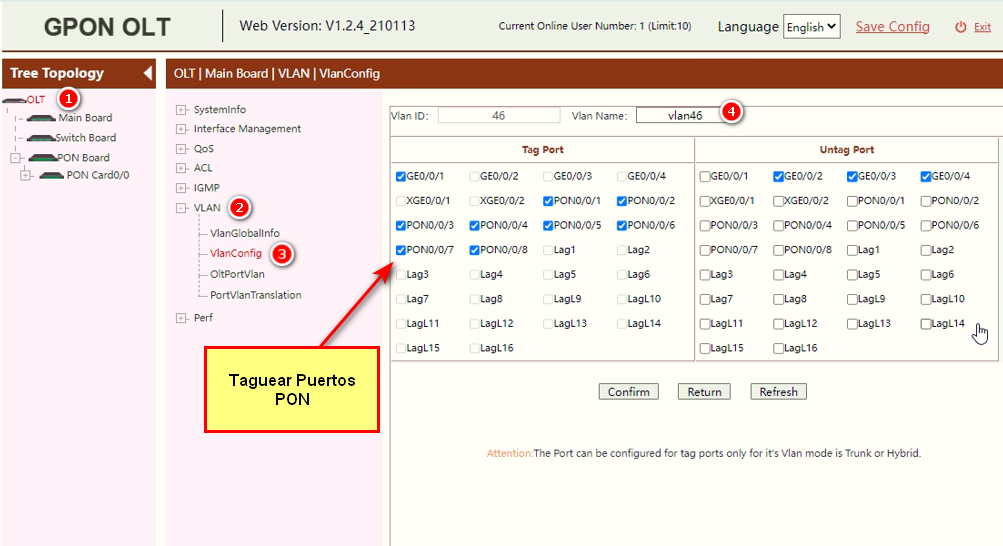This screenshot has width=1003, height=546.
Task: Check Lag1 under Untag Port
Action: 853,250
